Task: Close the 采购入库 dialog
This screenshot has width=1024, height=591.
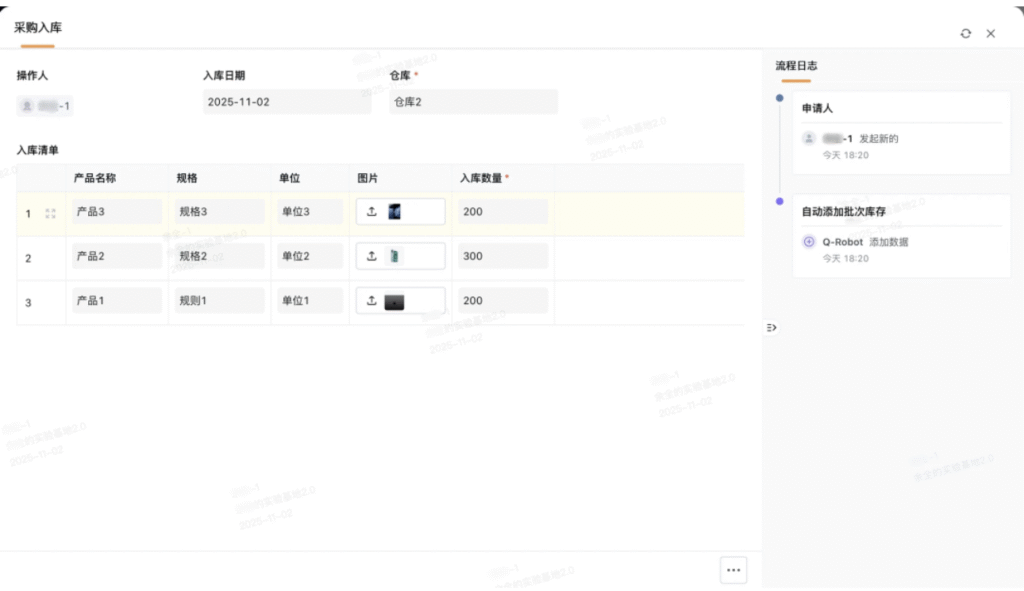Action: point(991,33)
